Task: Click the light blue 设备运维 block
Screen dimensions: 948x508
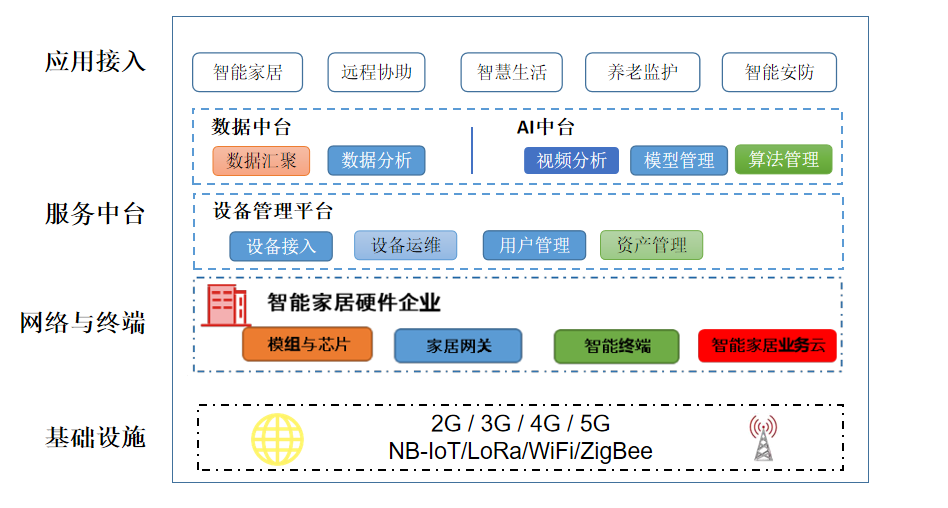Action: (405, 245)
